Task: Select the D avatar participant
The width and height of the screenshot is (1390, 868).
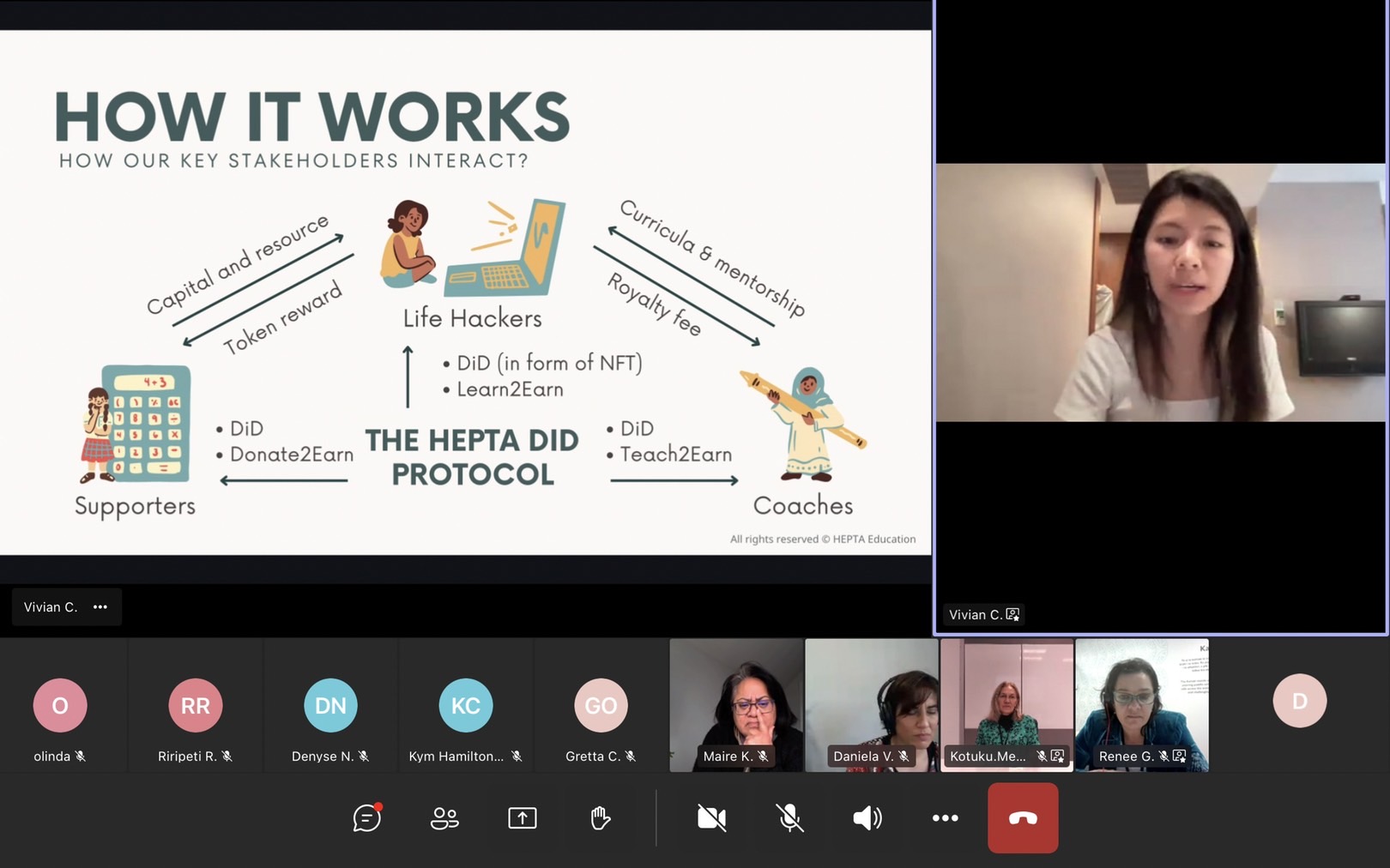Action: 1300,701
